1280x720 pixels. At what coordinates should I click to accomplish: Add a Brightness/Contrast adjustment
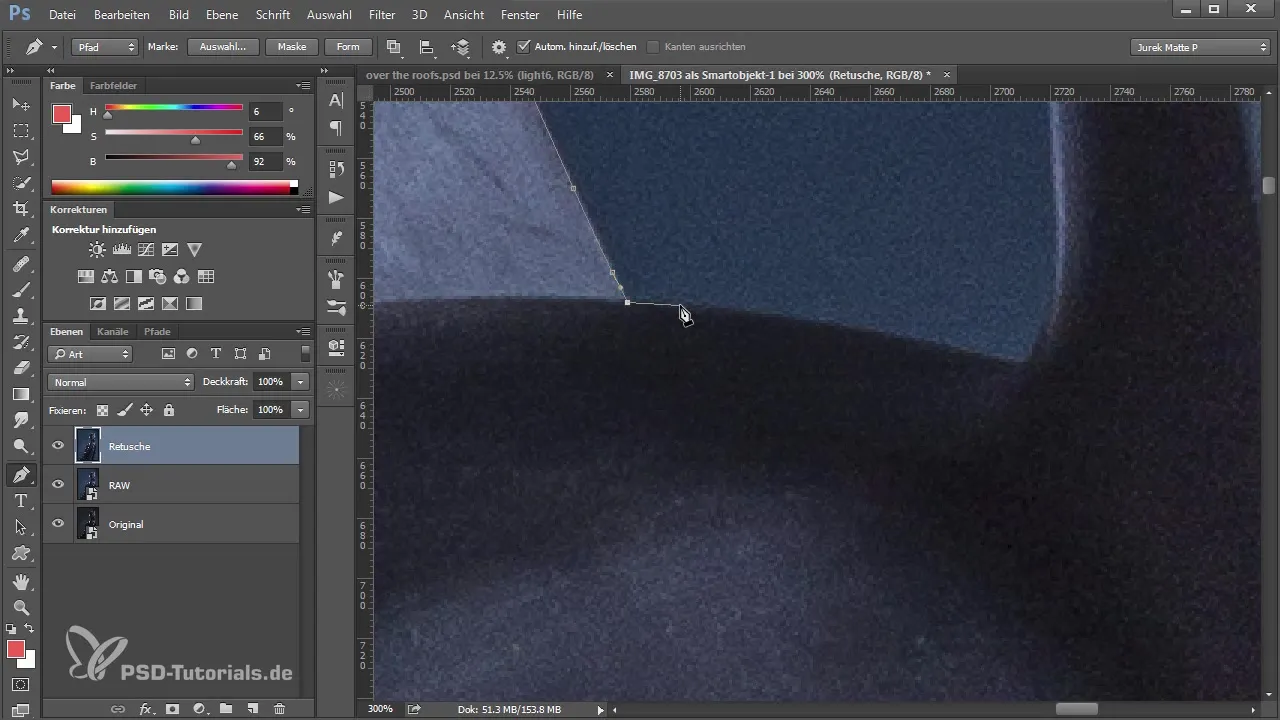pos(97,249)
